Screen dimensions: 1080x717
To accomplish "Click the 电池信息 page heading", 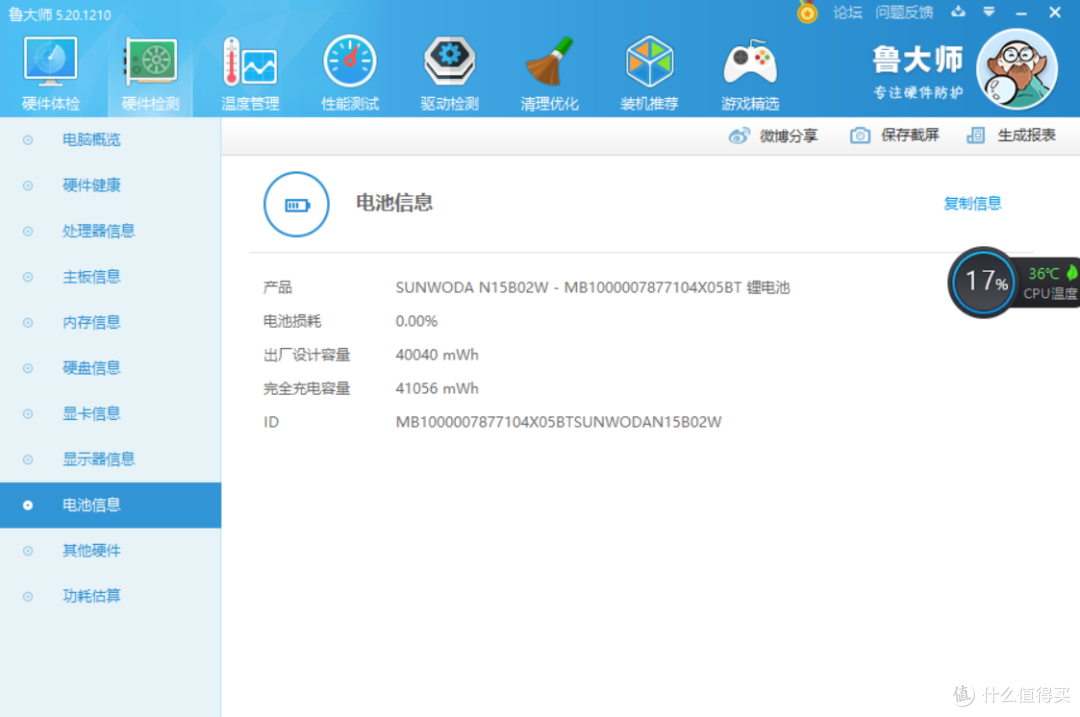I will (394, 202).
